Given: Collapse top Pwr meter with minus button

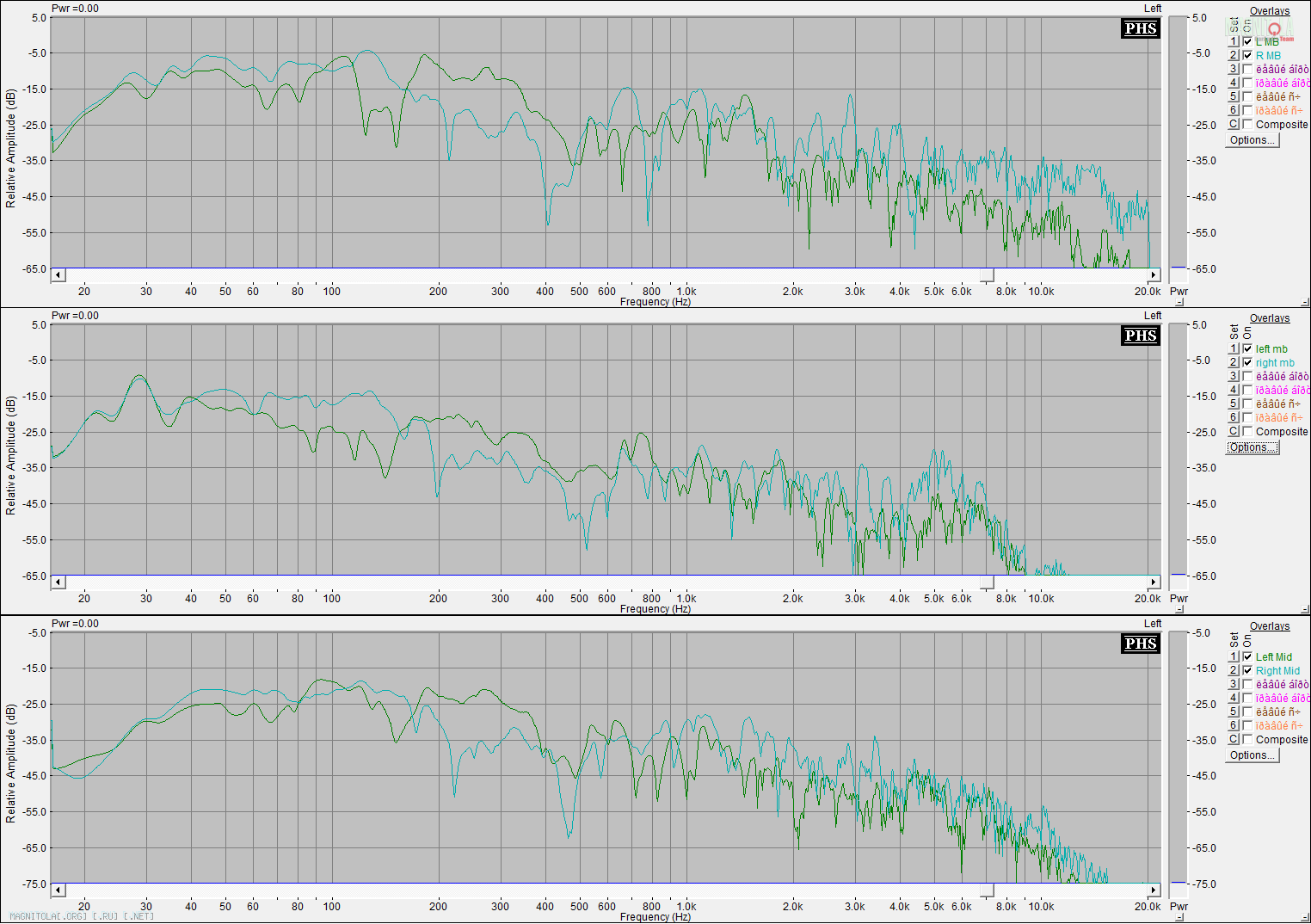Looking at the screenshot, I should (x=1179, y=302).
